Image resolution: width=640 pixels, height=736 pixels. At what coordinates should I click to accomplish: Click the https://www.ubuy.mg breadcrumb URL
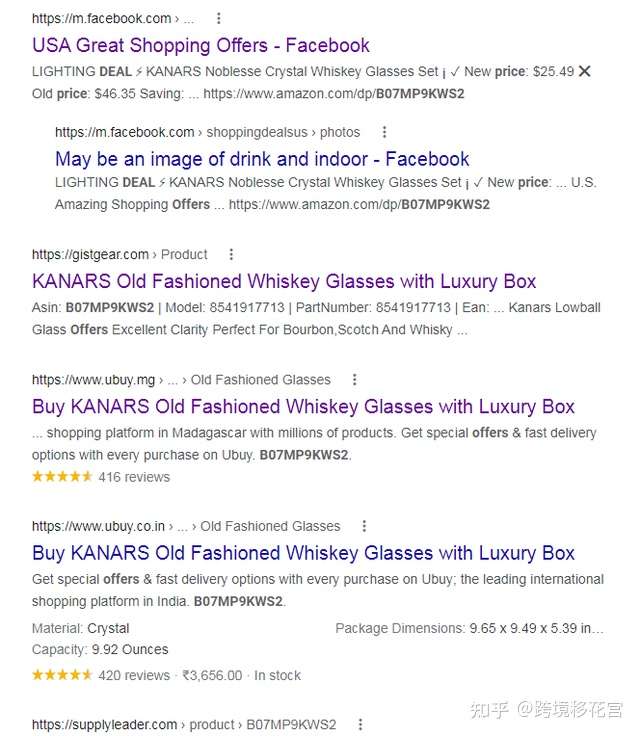pyautogui.click(x=181, y=379)
